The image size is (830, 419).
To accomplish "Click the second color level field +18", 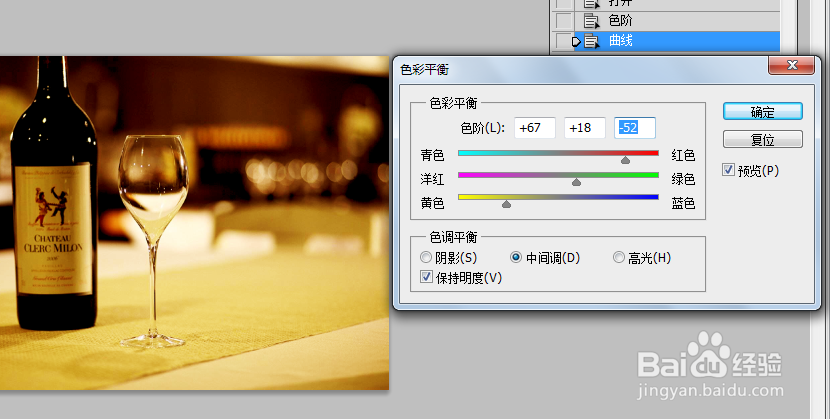I will coord(584,128).
